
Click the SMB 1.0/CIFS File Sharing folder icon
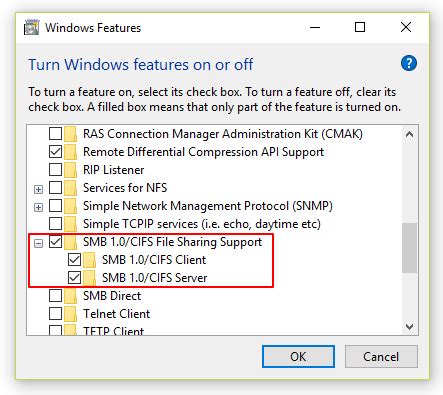(x=70, y=242)
